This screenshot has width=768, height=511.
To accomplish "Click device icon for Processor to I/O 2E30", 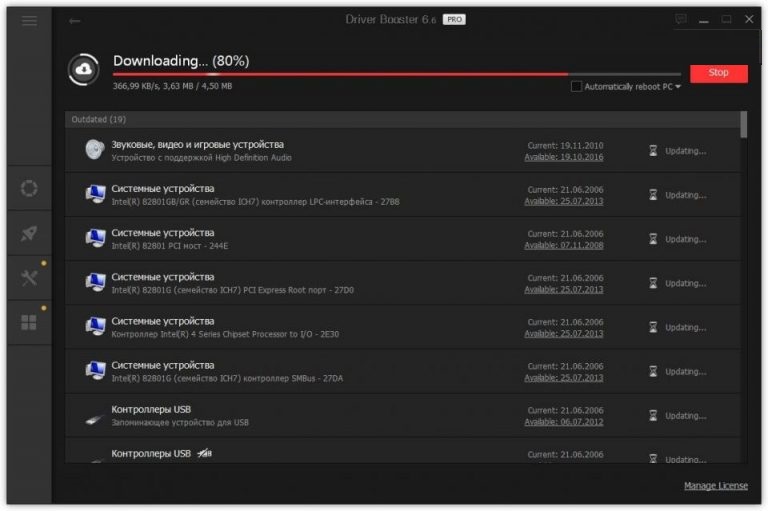I will (x=95, y=326).
